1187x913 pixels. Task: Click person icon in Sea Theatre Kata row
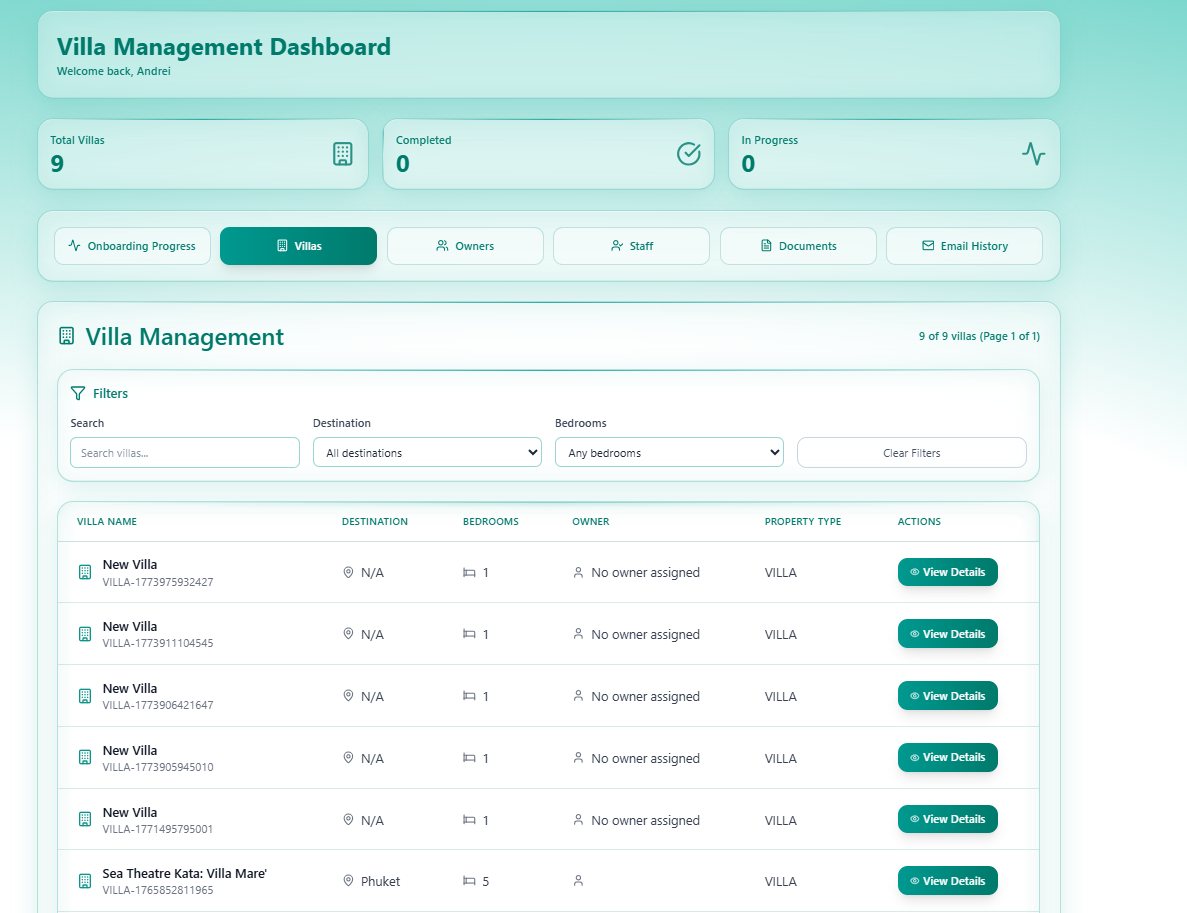[x=578, y=880]
